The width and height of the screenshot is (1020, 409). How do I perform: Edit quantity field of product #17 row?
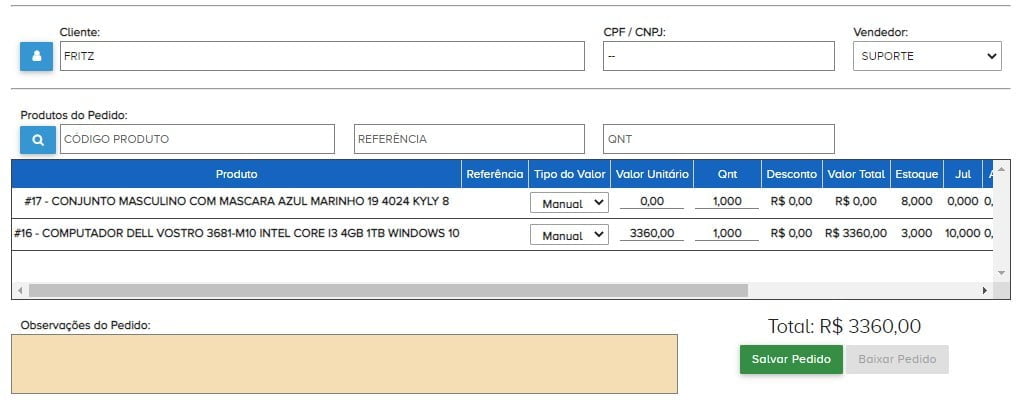pos(727,202)
